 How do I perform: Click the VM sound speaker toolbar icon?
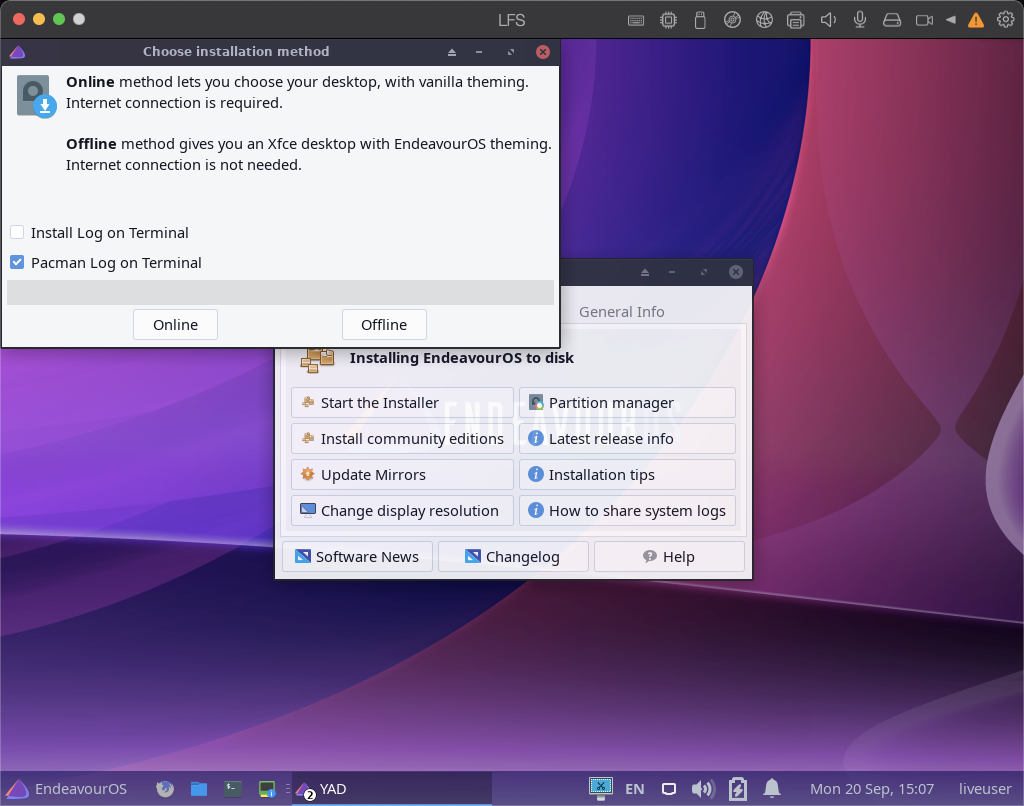tap(828, 20)
